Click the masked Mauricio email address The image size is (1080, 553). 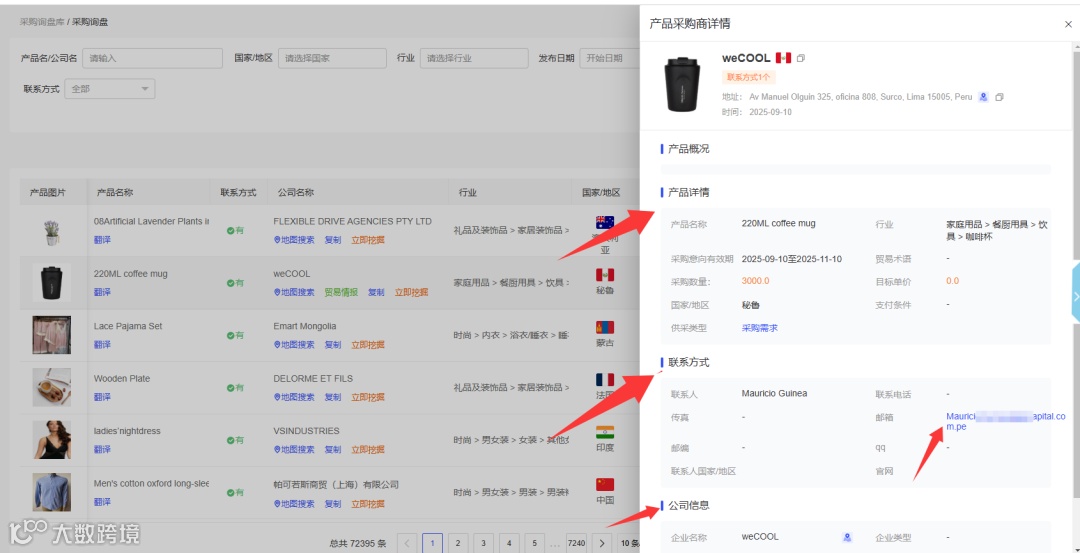tap(1005, 421)
